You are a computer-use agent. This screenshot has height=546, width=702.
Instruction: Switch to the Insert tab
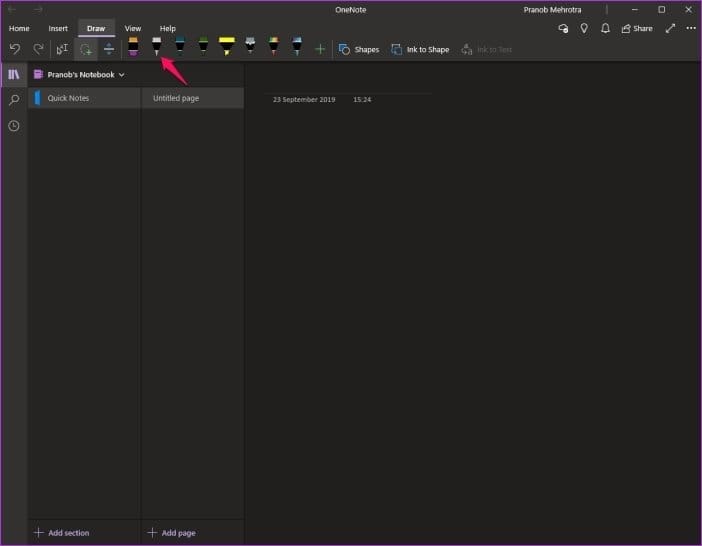[x=58, y=28]
